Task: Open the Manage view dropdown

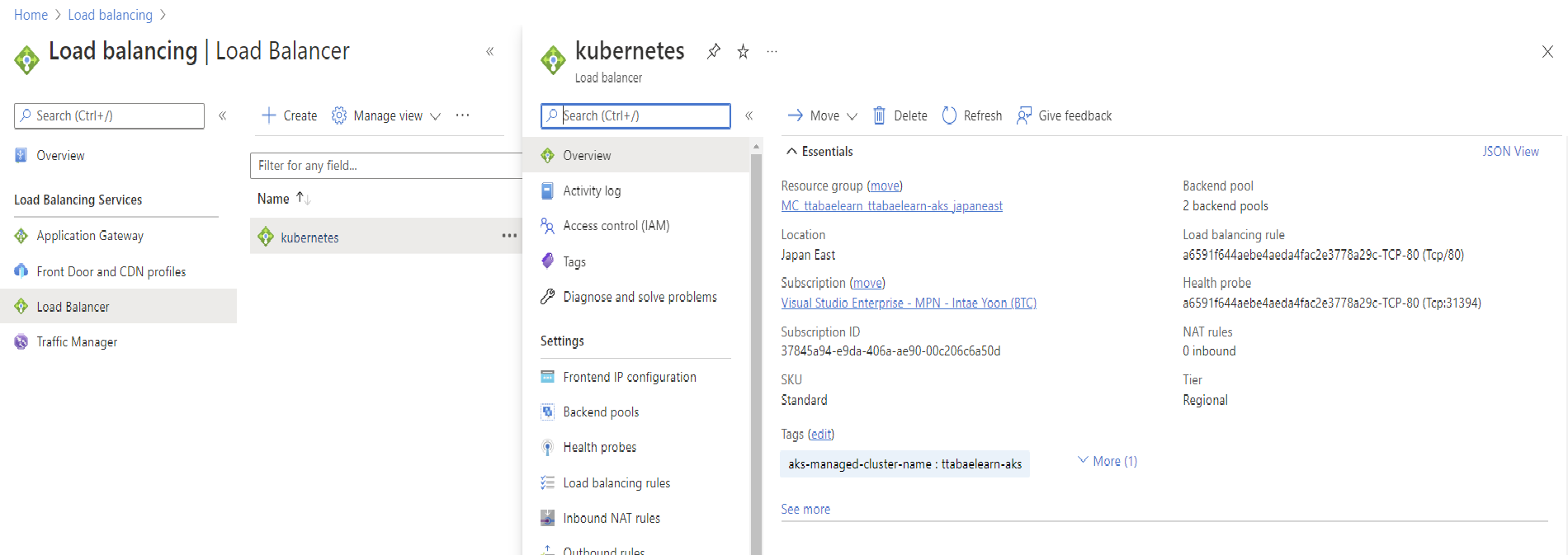Action: click(x=386, y=115)
